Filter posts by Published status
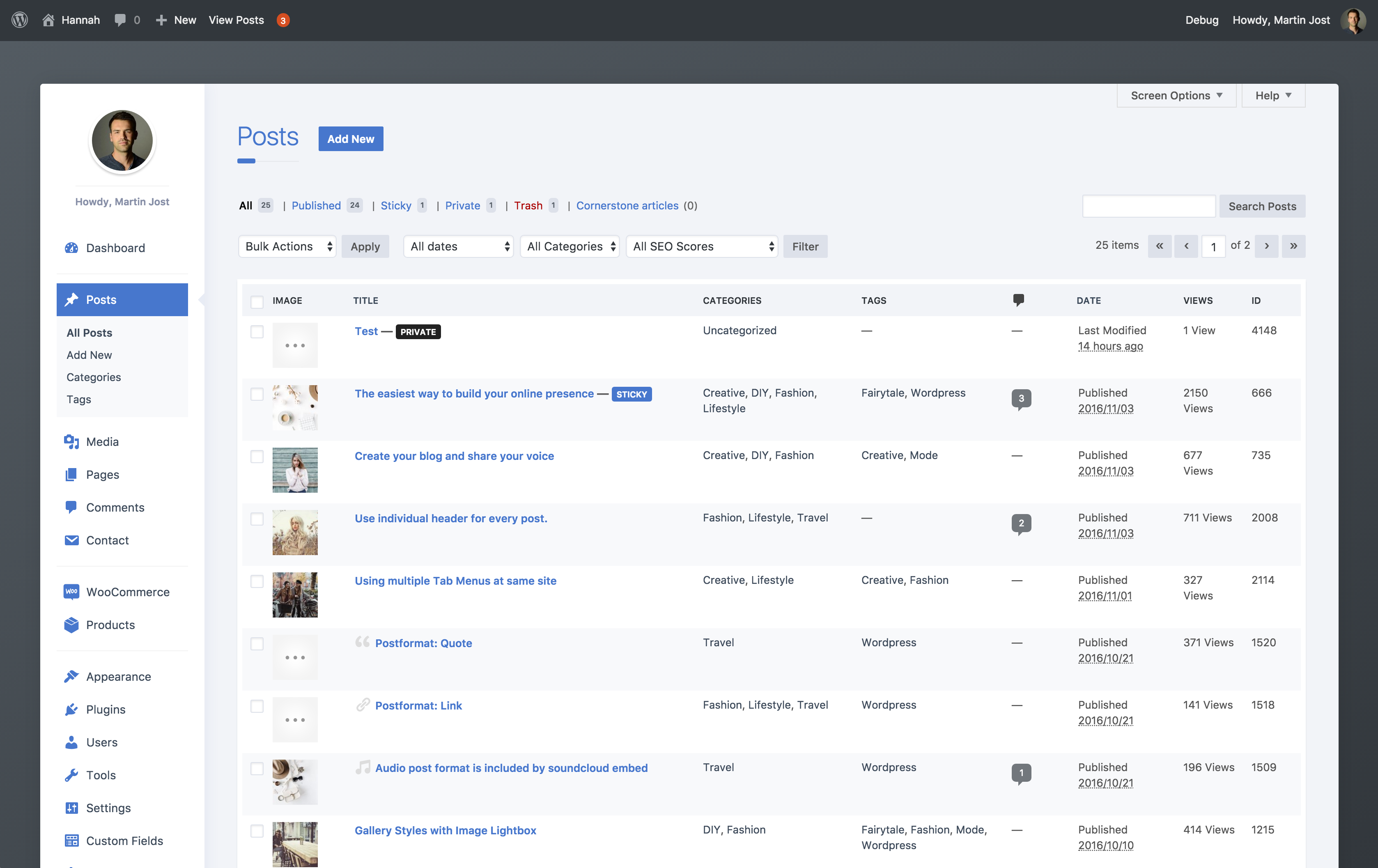The height and width of the screenshot is (868, 1378). pyautogui.click(x=316, y=205)
